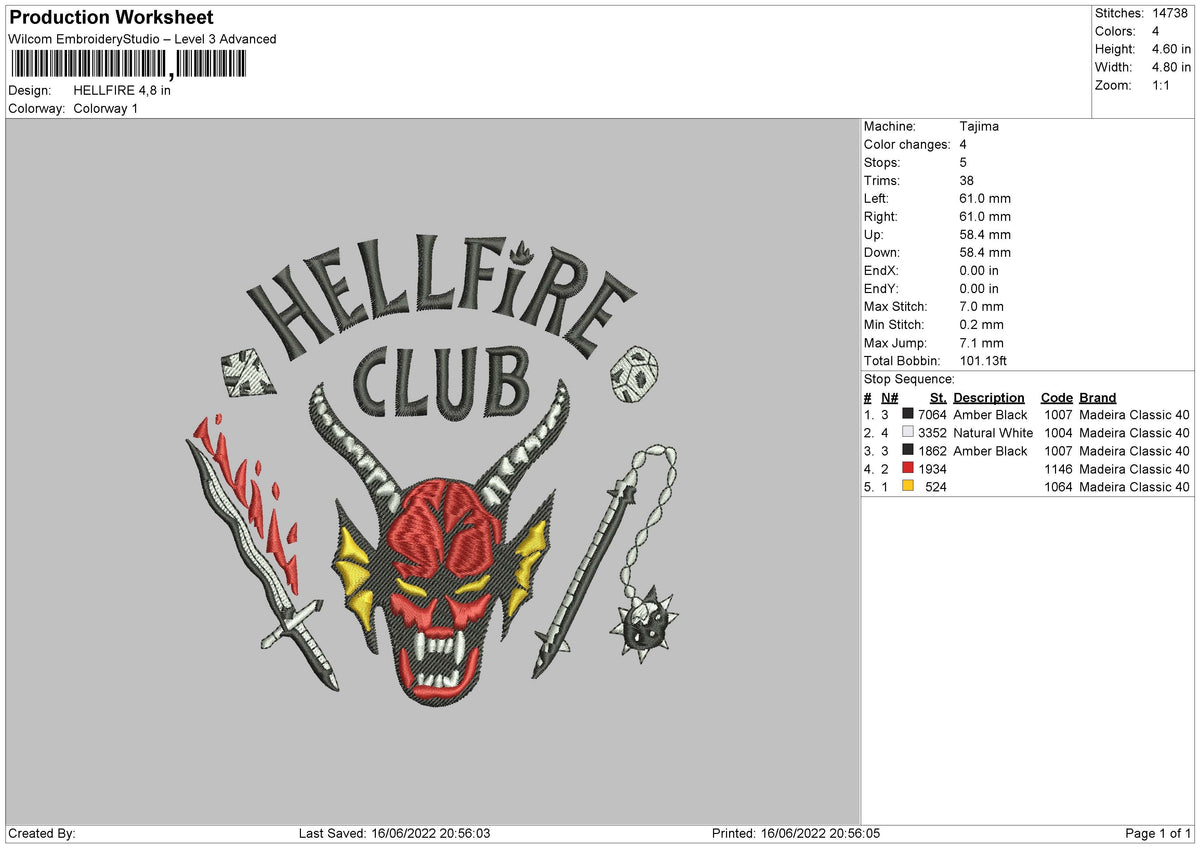Screen dimensions: 1200x848
Task: Click the Total Bobbin value 101.13ft
Action: click(x=986, y=361)
